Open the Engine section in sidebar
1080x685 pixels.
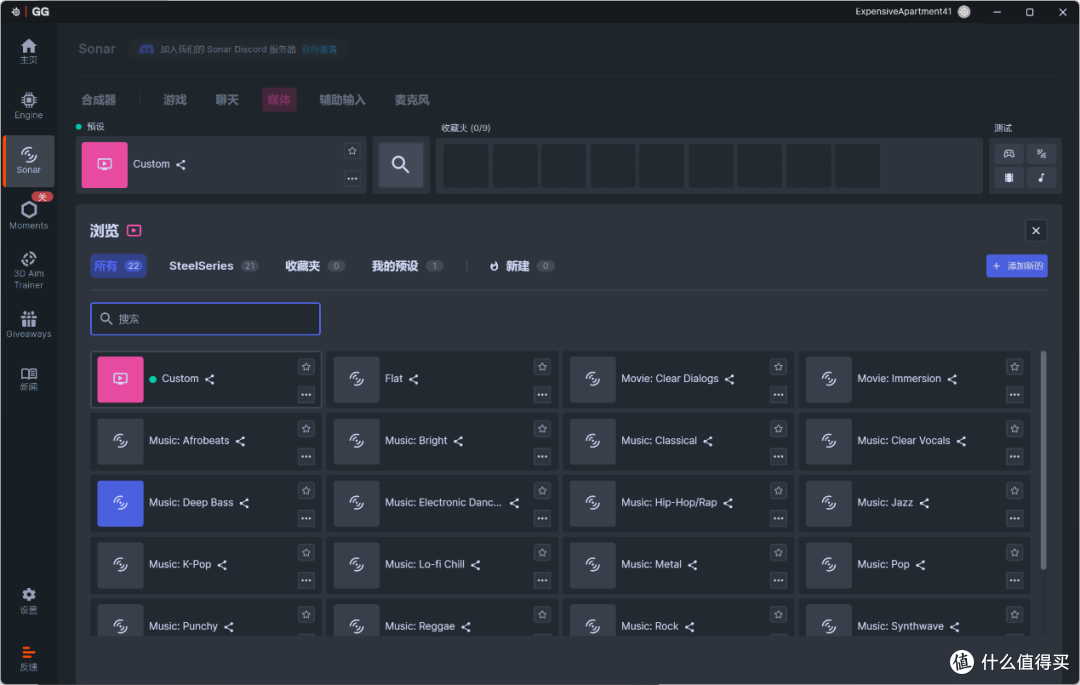click(x=28, y=105)
